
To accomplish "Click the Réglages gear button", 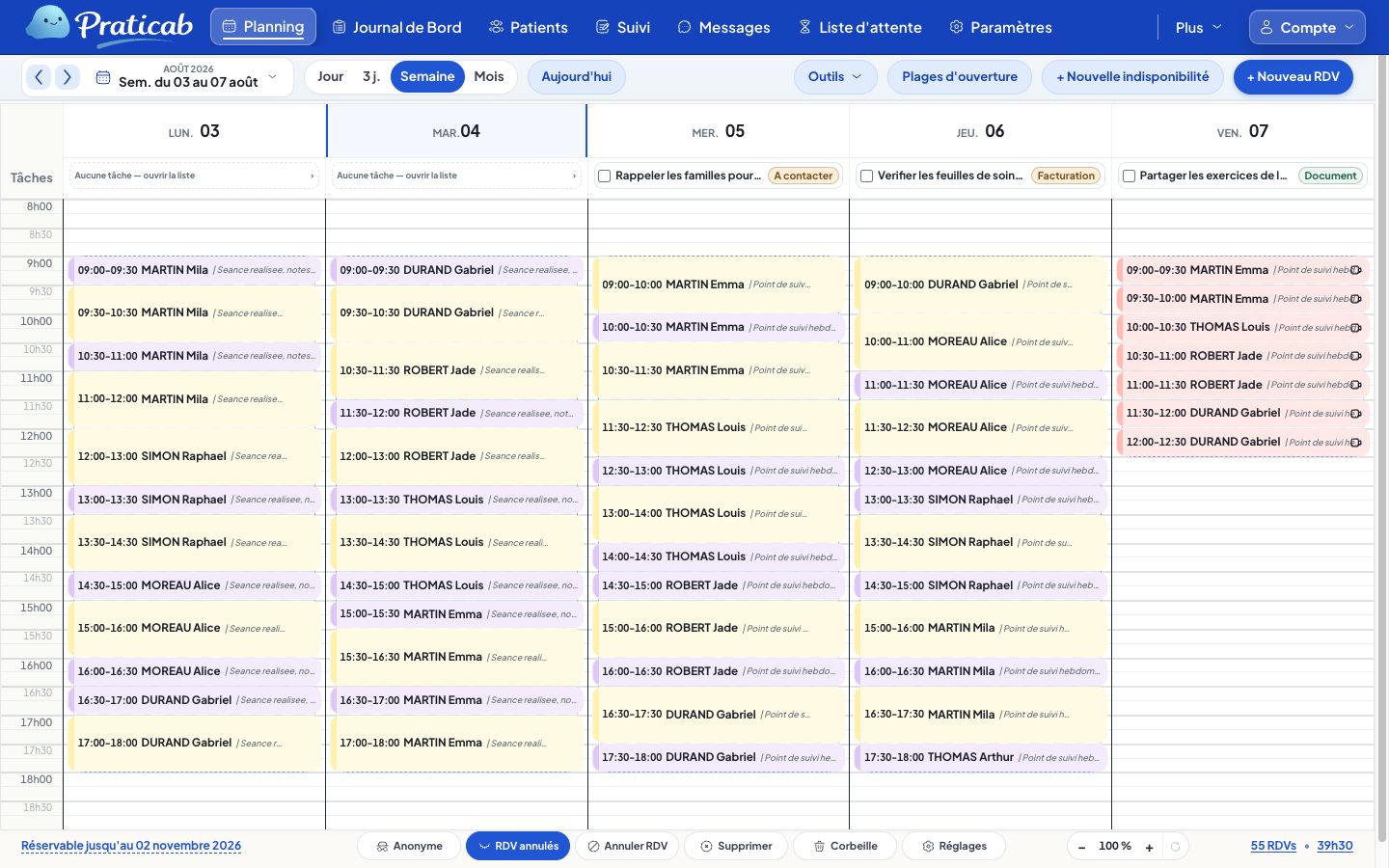I will point(954,846).
